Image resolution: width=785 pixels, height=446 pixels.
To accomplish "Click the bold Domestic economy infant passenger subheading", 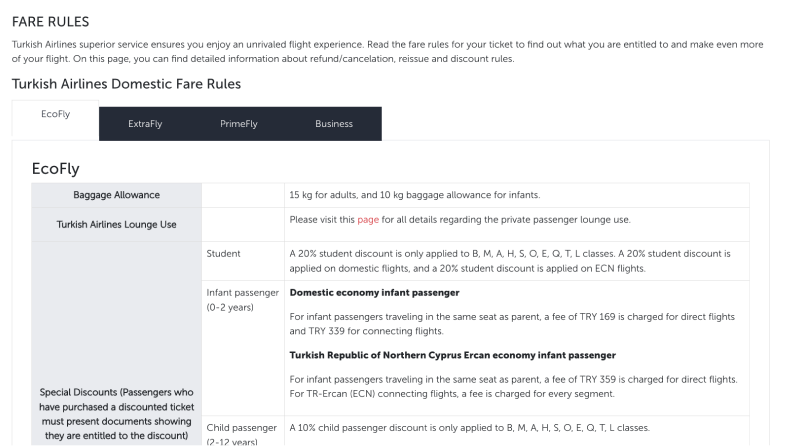I will coord(374,292).
